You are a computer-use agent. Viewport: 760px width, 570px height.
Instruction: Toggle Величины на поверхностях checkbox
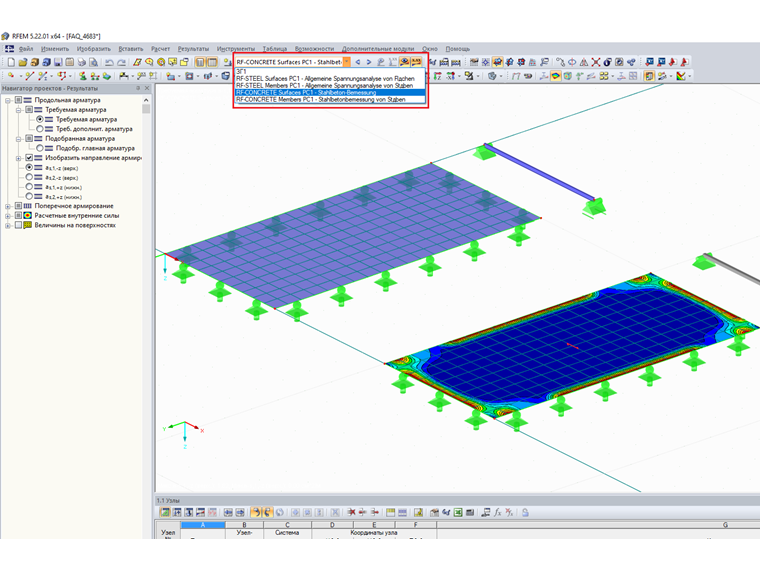(x=18, y=225)
